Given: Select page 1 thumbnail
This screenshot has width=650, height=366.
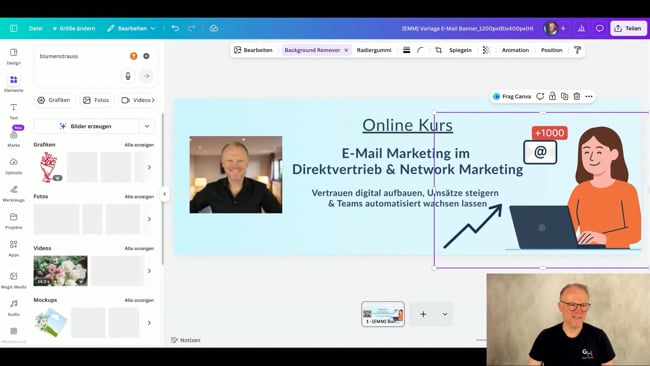Looking at the screenshot, I should pyautogui.click(x=383, y=314).
